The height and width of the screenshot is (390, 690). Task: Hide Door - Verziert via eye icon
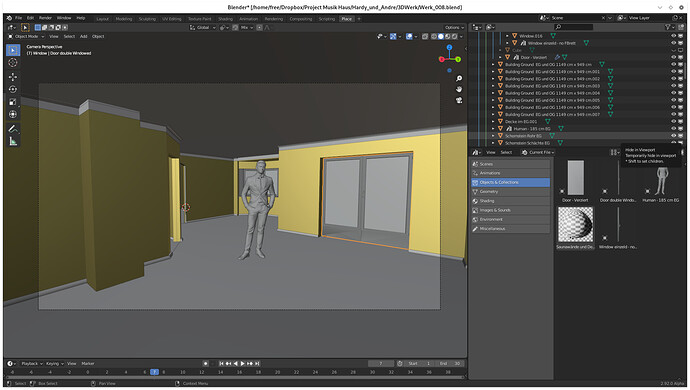click(673, 57)
